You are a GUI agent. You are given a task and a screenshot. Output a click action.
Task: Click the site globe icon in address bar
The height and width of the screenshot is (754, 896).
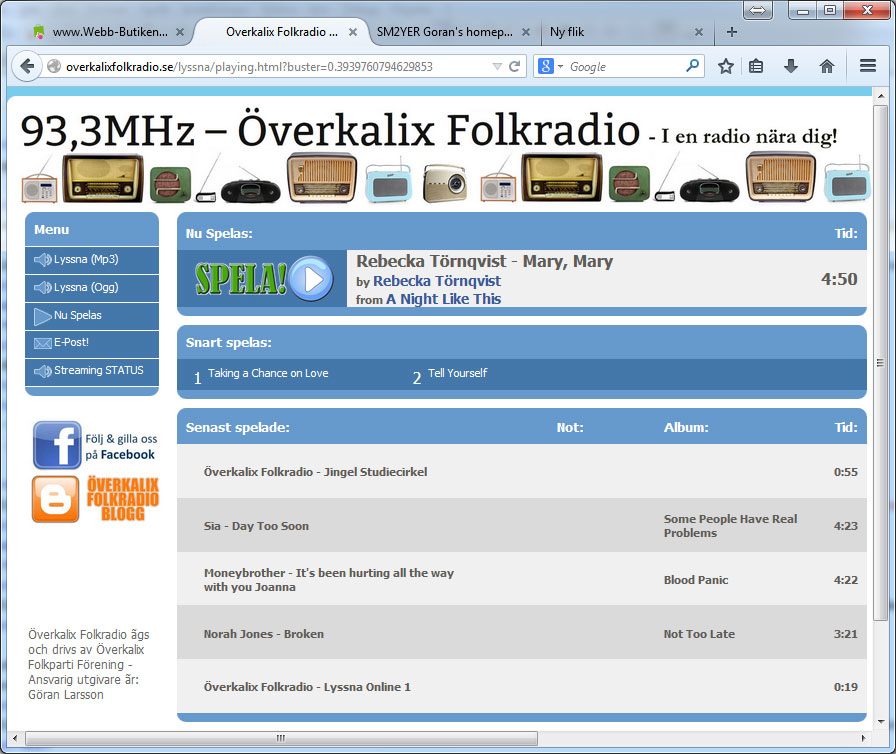click(54, 66)
